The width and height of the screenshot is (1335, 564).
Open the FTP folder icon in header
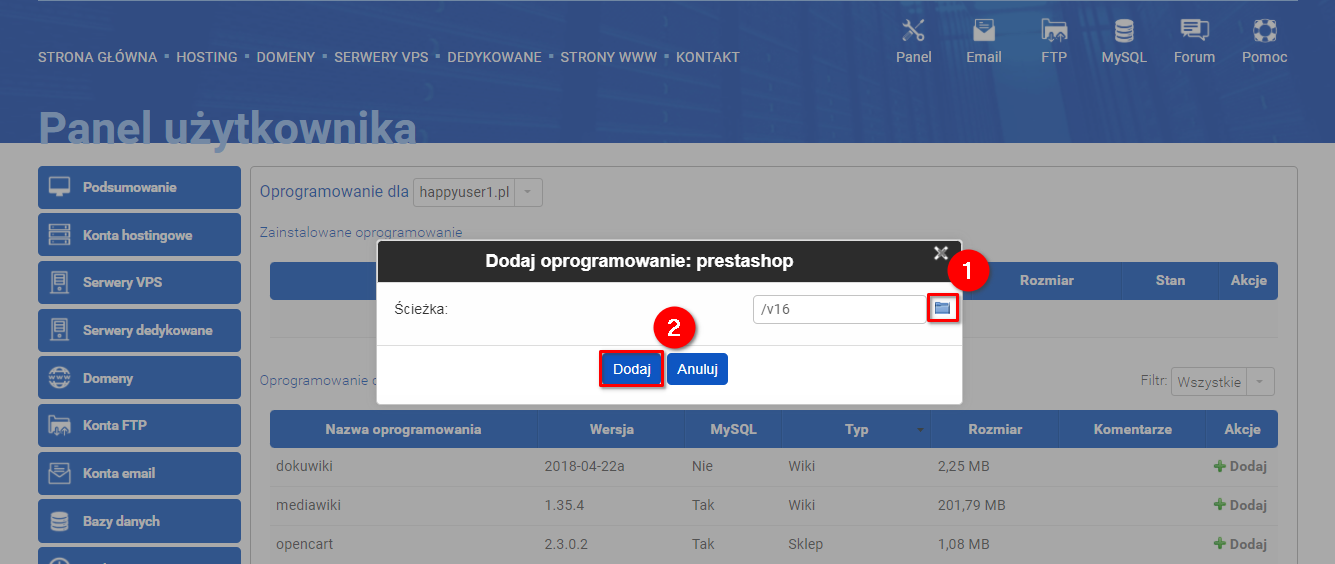click(x=1054, y=30)
